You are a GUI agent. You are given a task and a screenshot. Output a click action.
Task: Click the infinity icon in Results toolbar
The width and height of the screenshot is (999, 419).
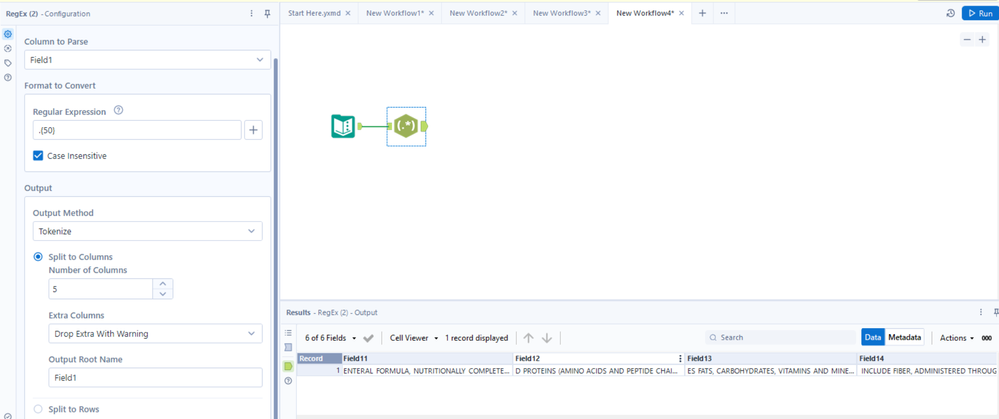(986, 338)
